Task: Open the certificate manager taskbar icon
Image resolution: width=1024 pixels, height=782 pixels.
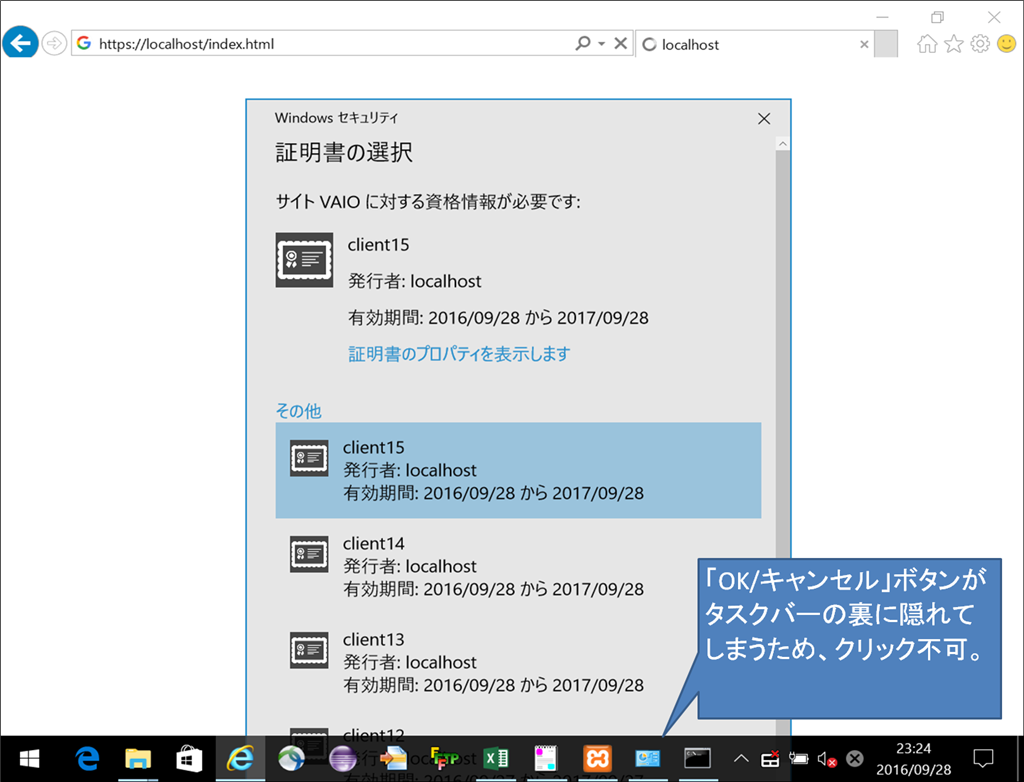Action: tap(647, 758)
